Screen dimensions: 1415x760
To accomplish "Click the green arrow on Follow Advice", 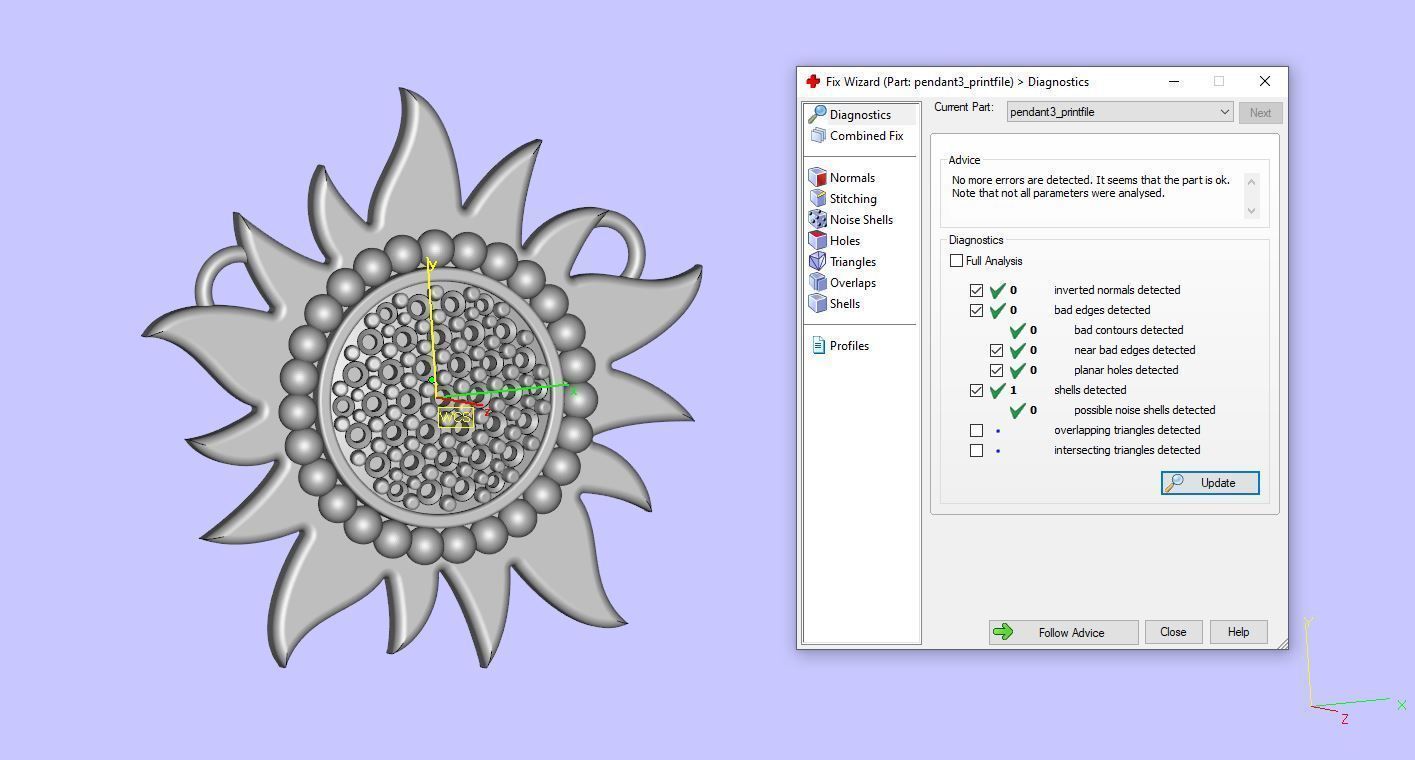I will coord(1003,632).
